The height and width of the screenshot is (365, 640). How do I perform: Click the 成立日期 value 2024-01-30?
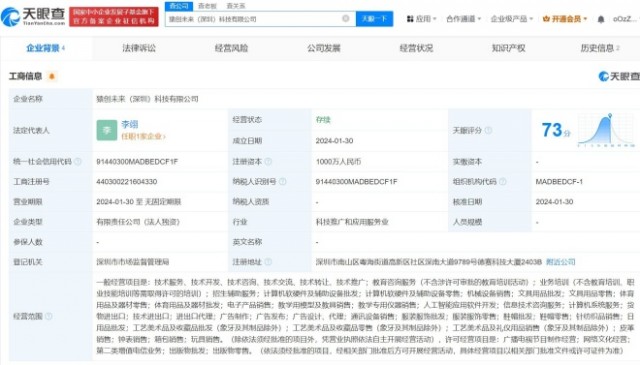[x=334, y=141]
